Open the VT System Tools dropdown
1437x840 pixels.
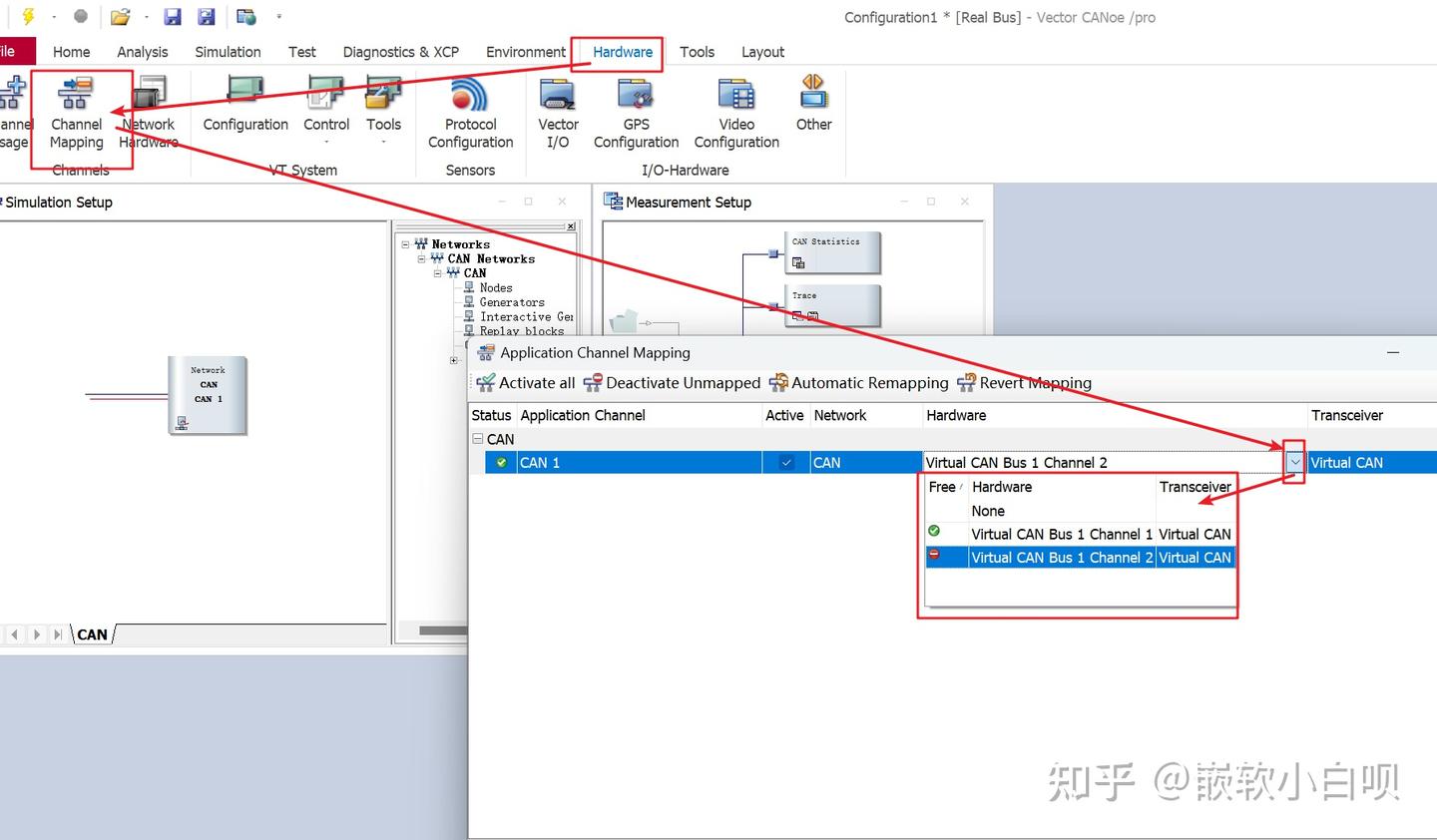pyautogui.click(x=383, y=110)
